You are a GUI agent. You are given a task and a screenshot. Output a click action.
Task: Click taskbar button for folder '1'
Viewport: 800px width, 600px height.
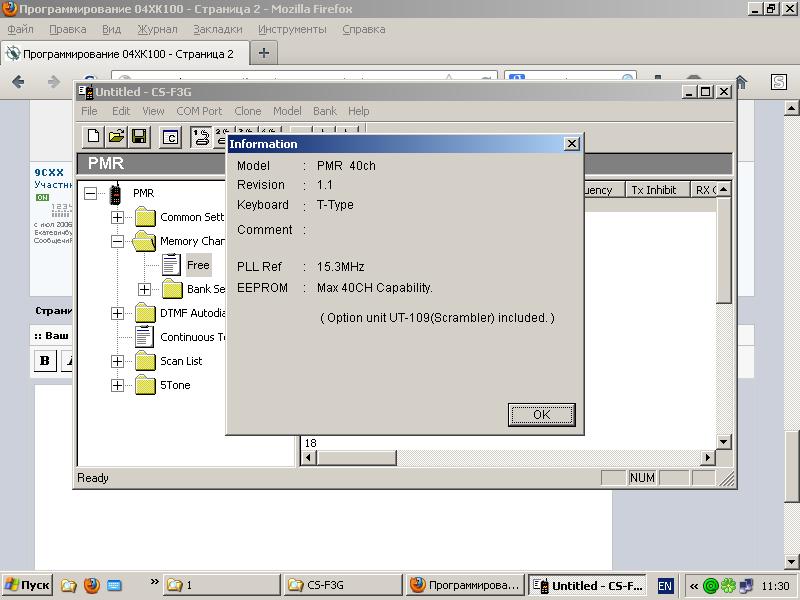222,585
